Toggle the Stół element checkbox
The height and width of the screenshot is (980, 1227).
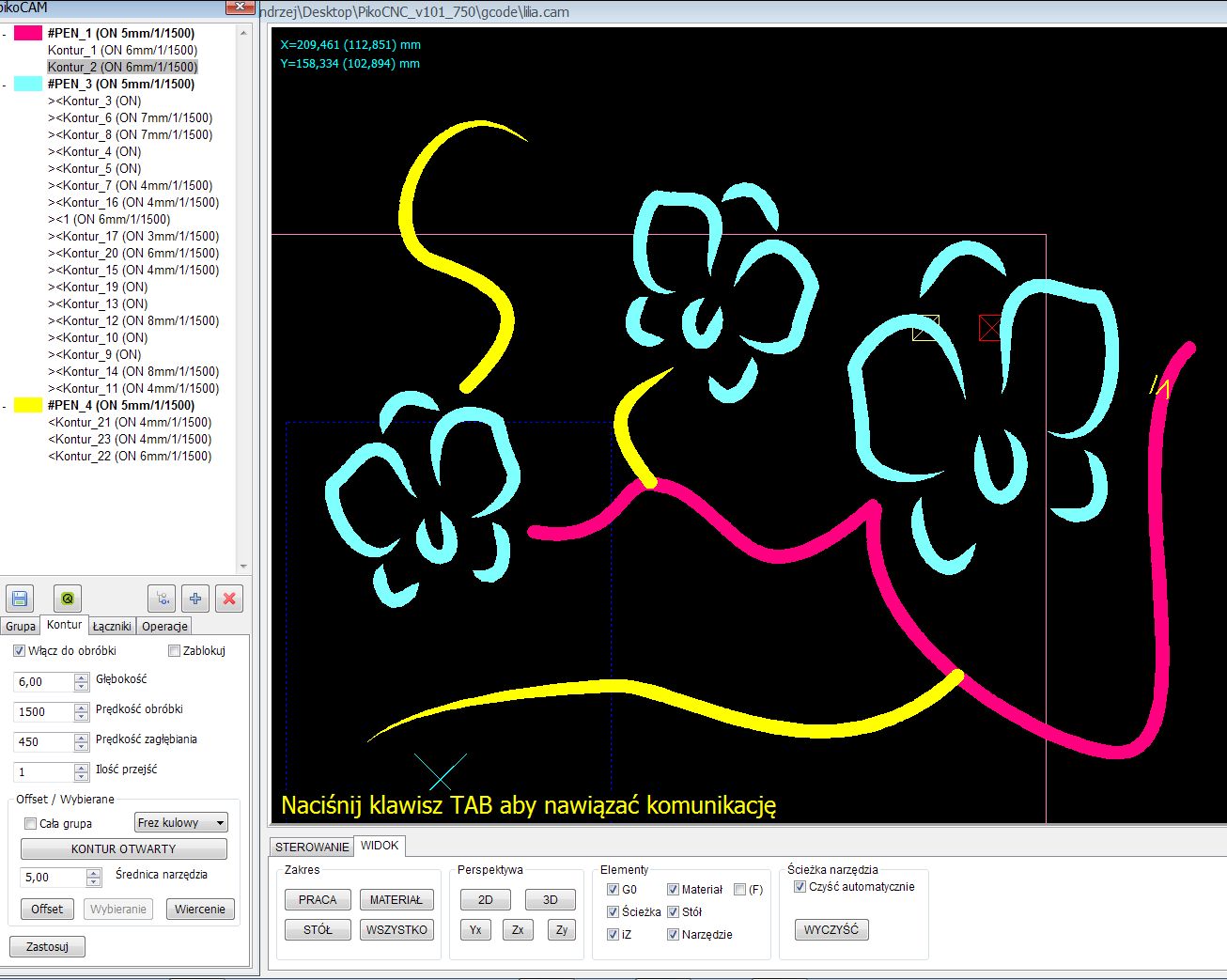[x=673, y=911]
